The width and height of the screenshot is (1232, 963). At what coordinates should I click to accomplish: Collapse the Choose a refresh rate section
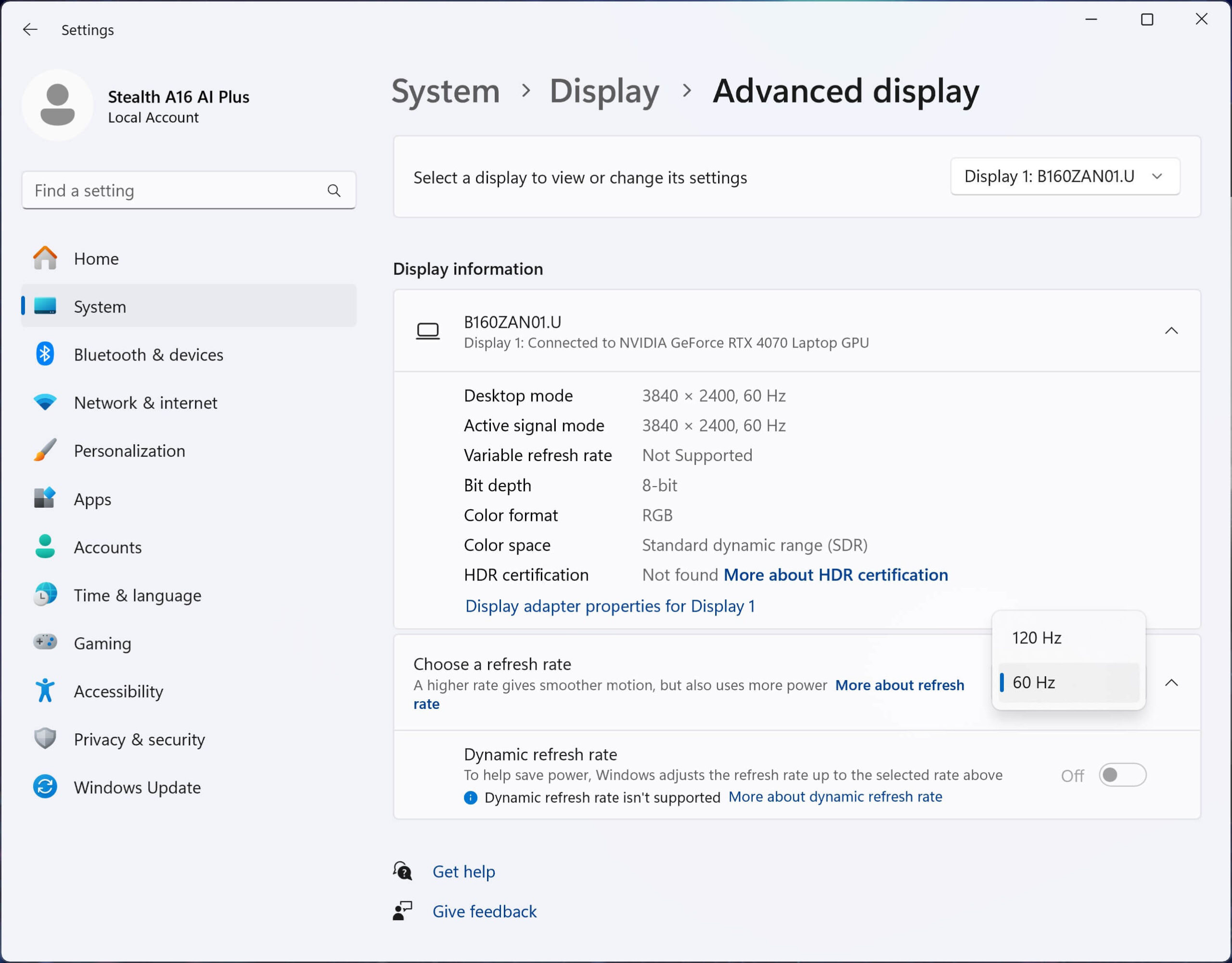1172,683
